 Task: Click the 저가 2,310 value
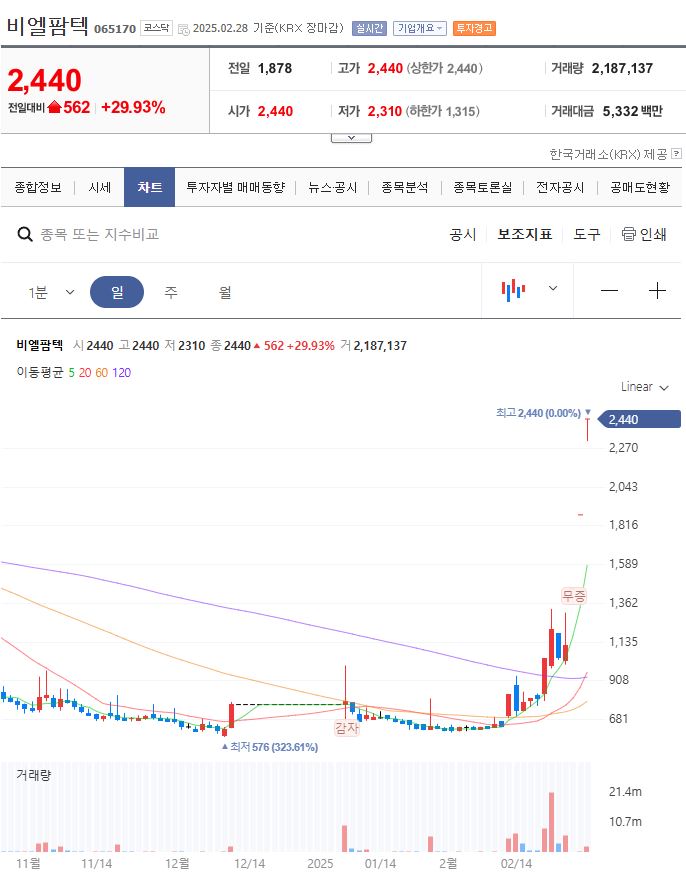[x=385, y=111]
